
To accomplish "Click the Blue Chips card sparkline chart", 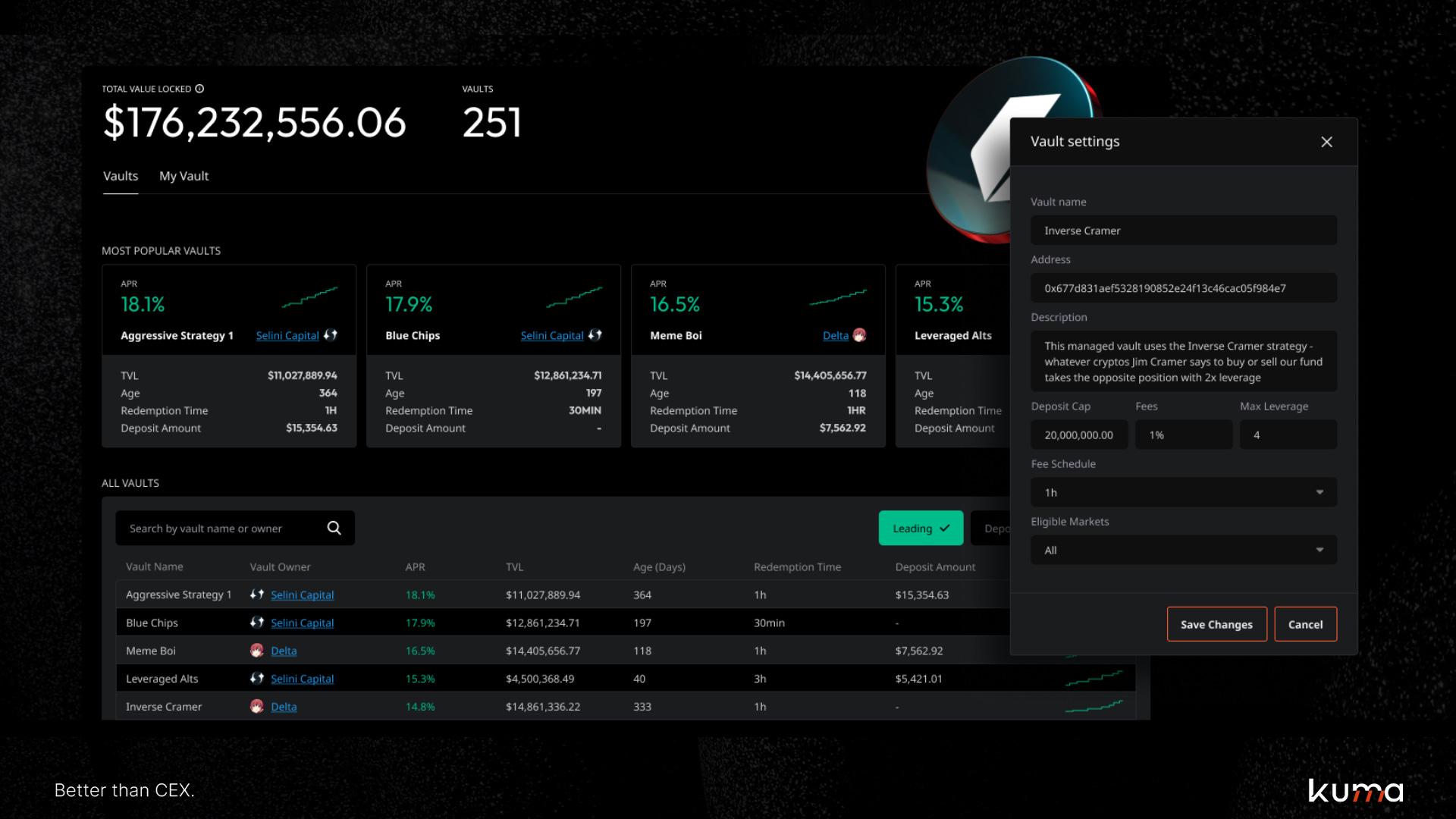I will (x=574, y=297).
